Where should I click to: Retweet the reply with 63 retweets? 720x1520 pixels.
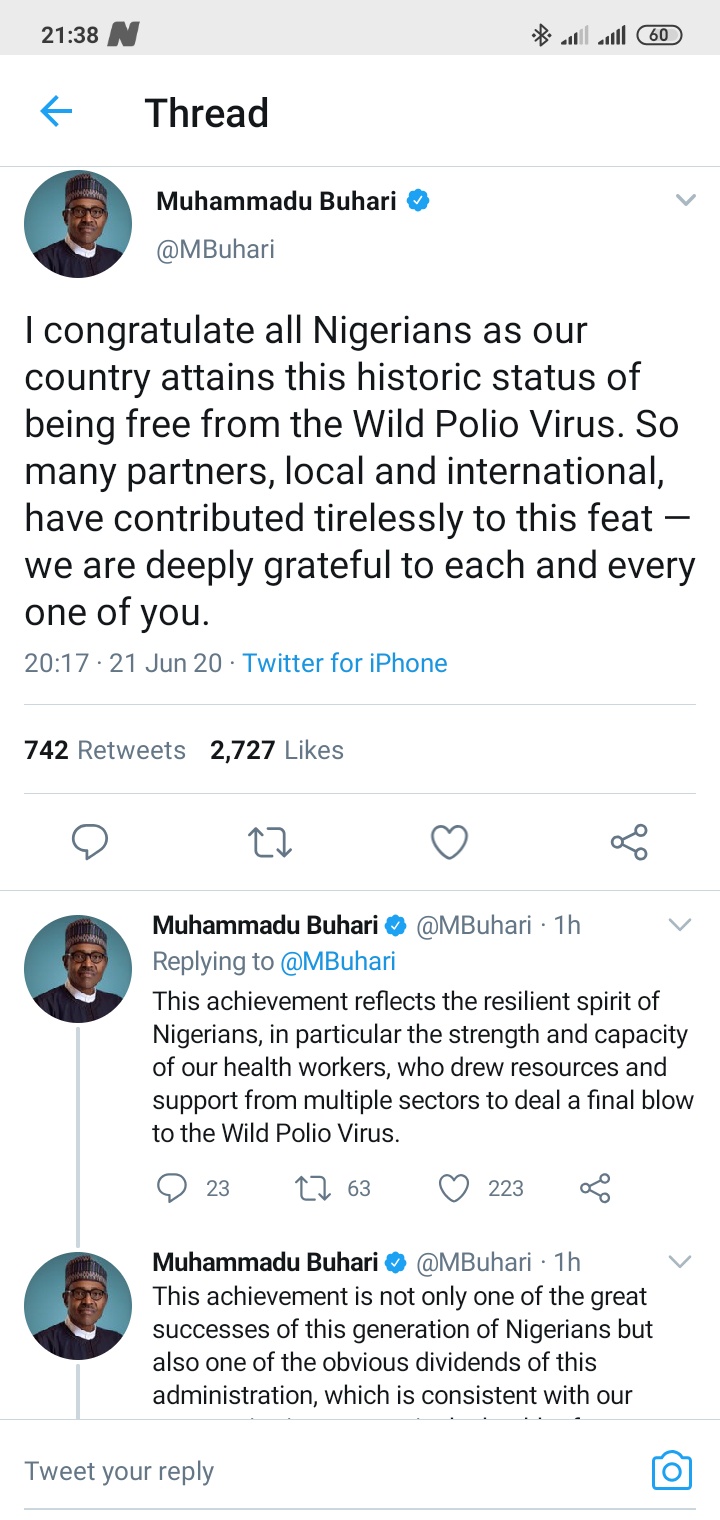click(x=312, y=1187)
